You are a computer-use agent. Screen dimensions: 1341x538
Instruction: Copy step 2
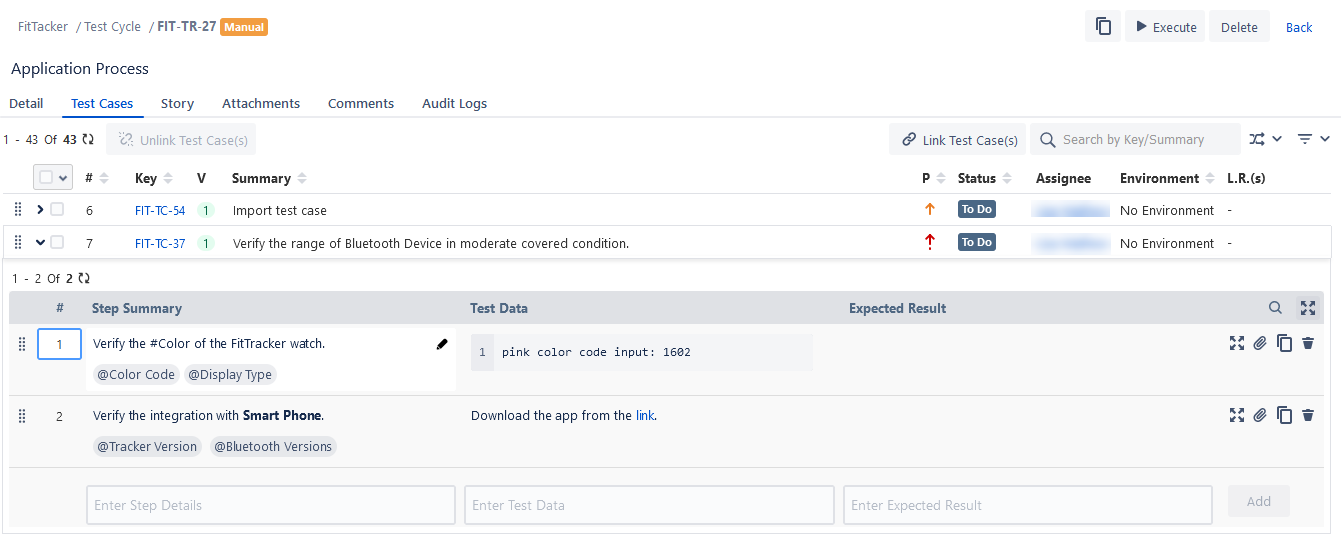point(1285,415)
